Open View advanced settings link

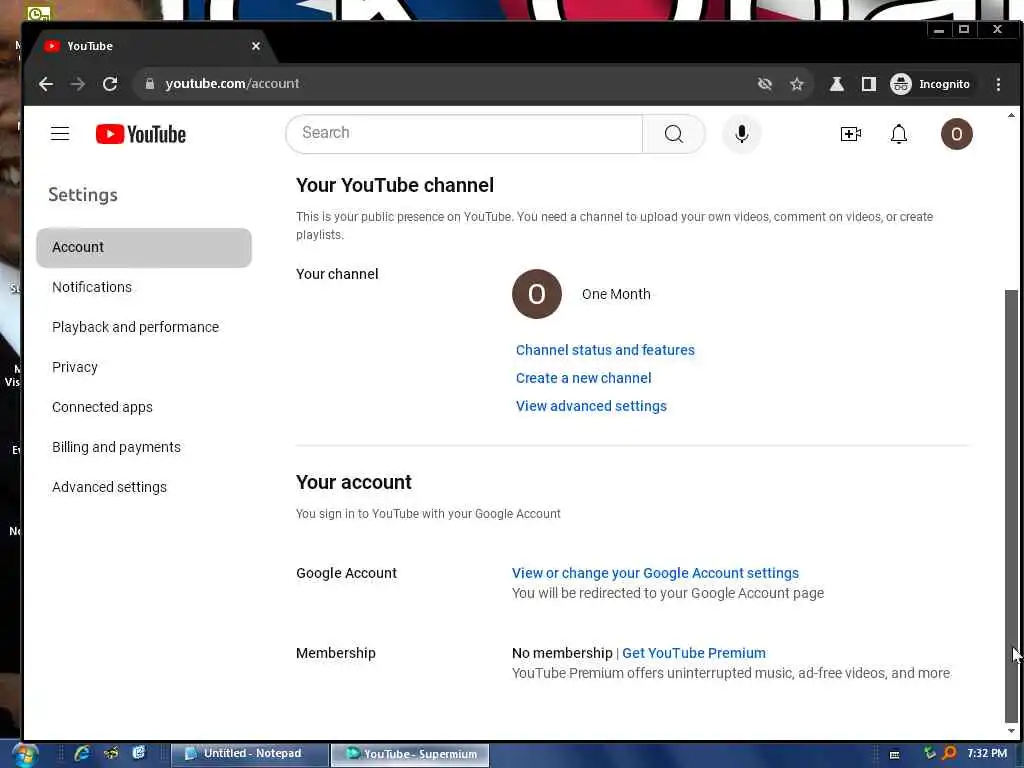(x=591, y=406)
